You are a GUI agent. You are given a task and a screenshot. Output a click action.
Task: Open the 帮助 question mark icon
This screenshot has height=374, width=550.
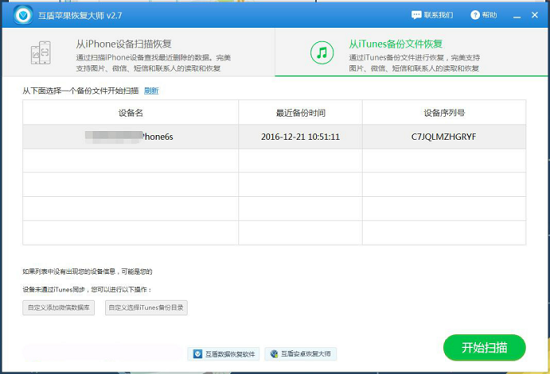(475, 15)
